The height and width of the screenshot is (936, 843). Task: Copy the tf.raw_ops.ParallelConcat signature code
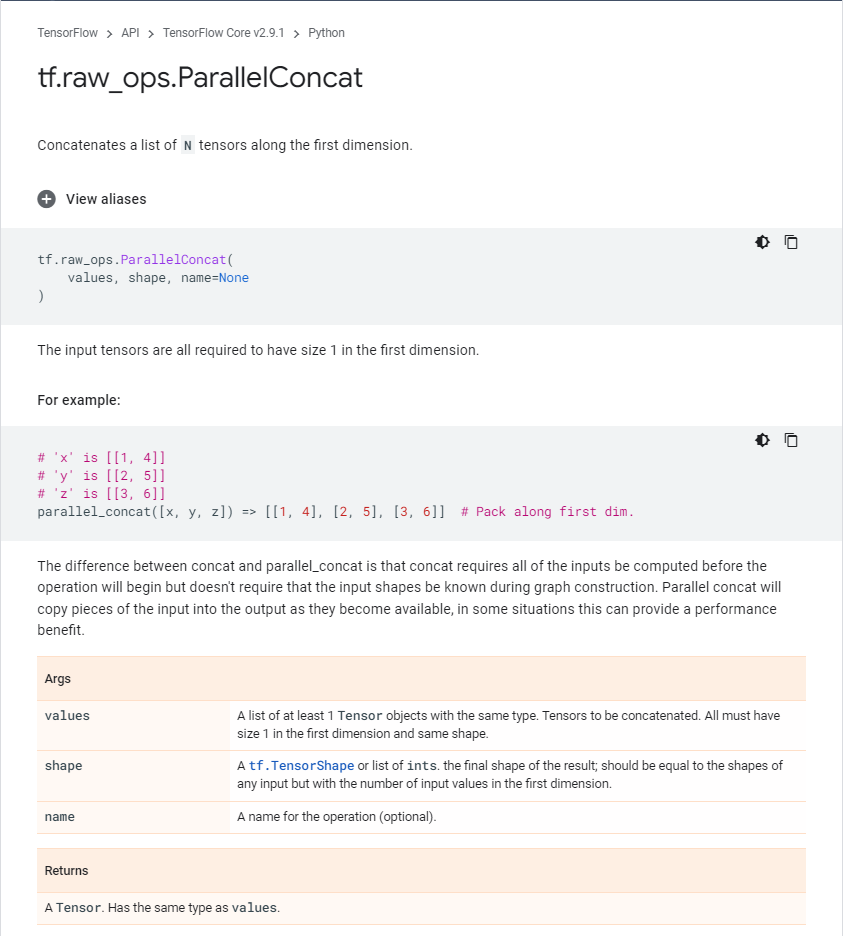[x=791, y=242]
